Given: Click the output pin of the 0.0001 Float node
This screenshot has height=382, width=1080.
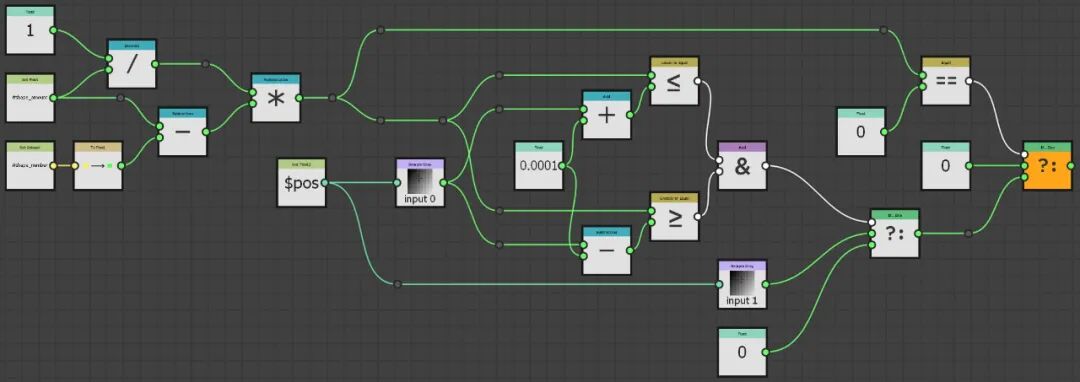Looking at the screenshot, I should point(562,166).
